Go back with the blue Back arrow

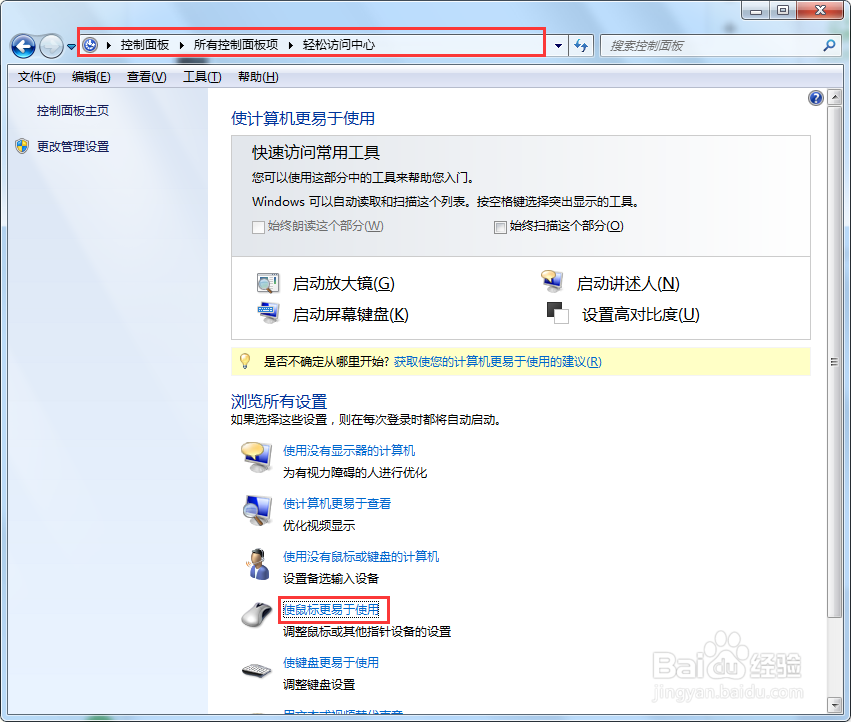tap(23, 46)
